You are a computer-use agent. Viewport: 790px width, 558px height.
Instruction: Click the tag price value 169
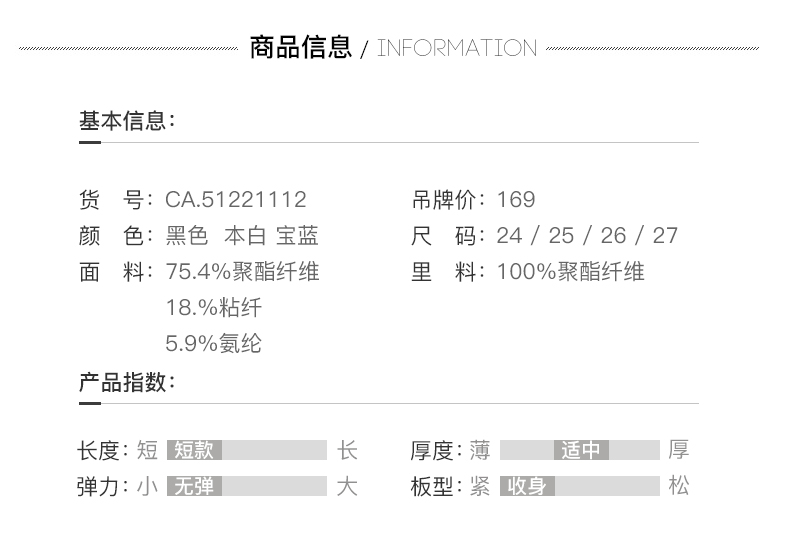[516, 200]
